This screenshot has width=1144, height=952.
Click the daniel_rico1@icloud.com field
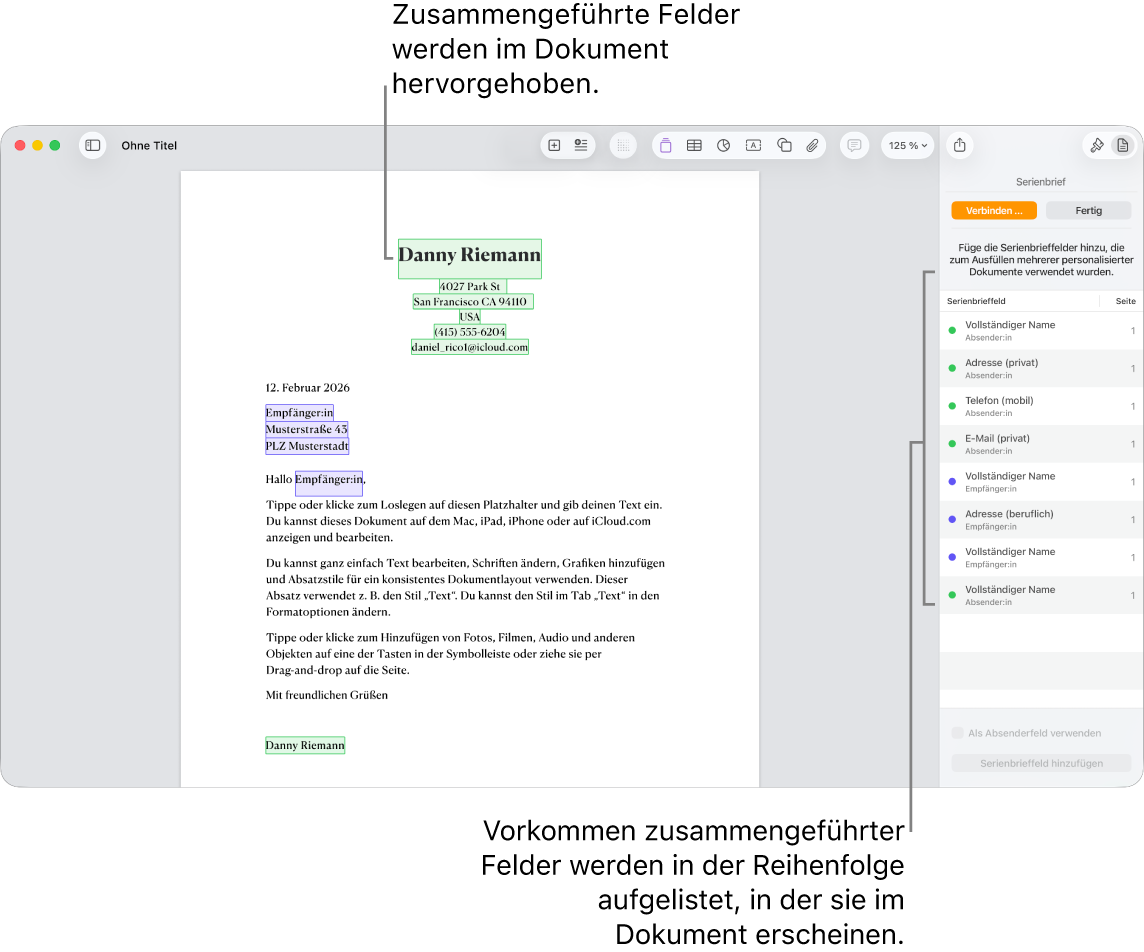(x=470, y=347)
